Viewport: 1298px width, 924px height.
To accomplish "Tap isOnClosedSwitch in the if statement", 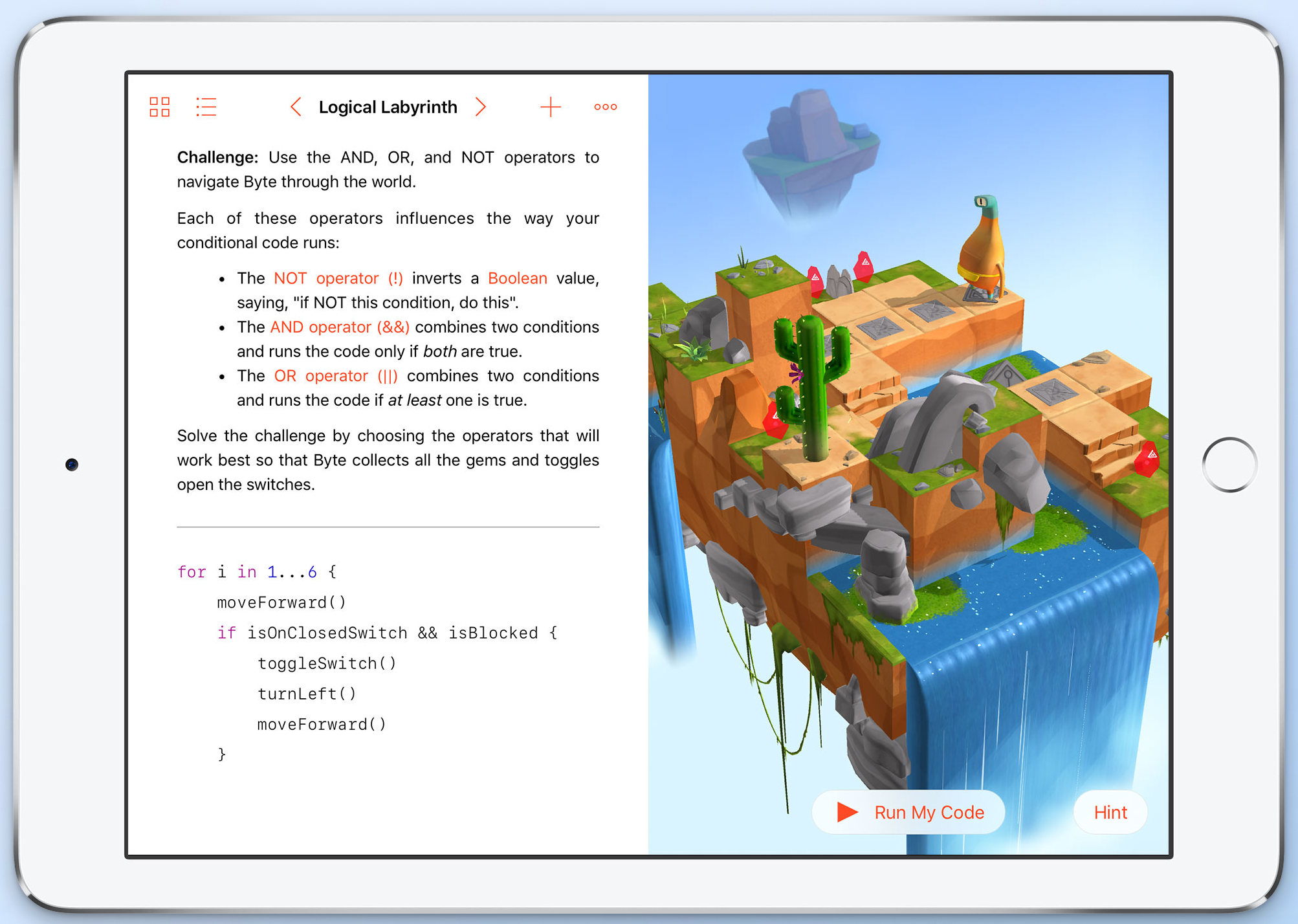I will pos(327,633).
